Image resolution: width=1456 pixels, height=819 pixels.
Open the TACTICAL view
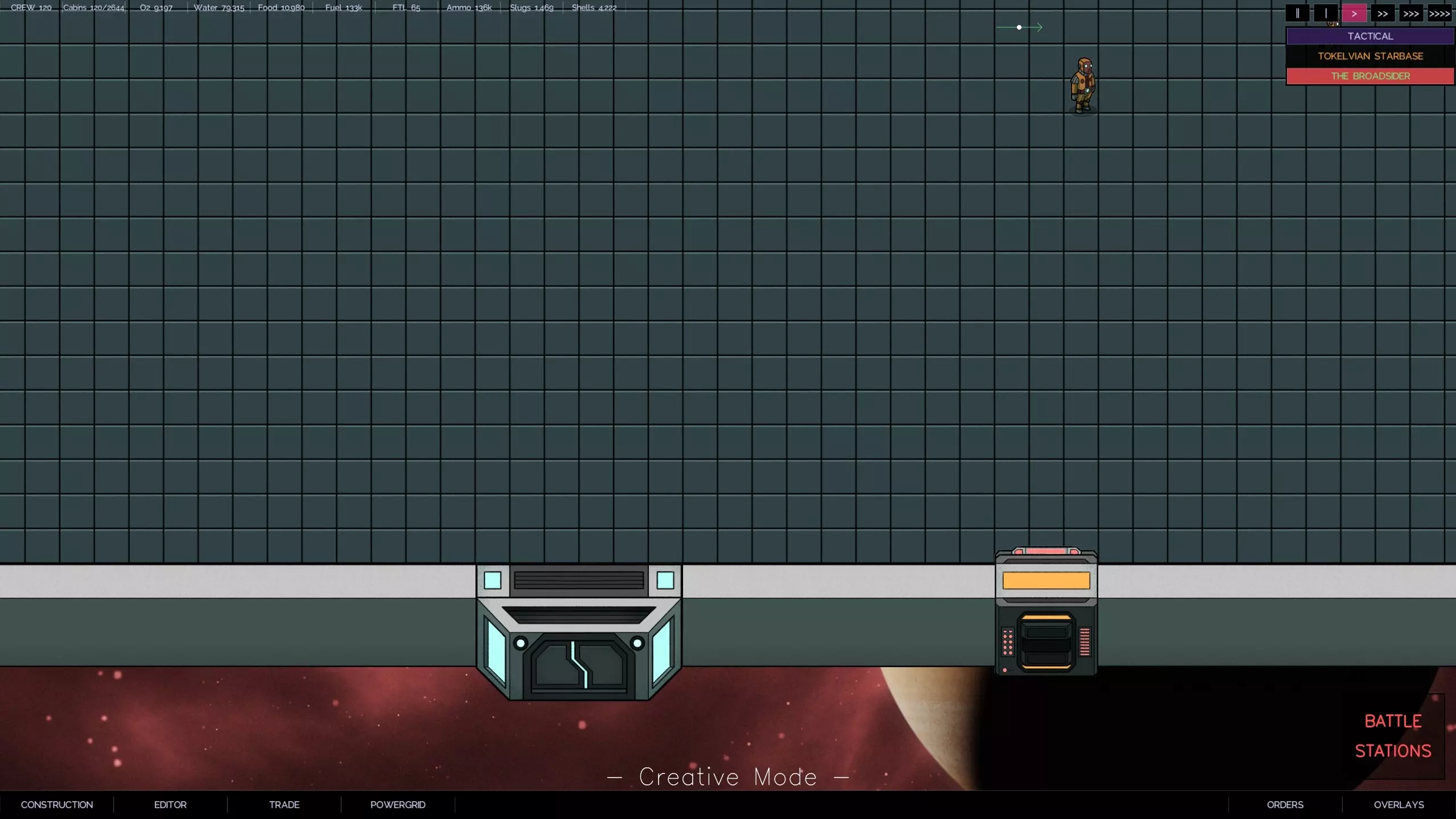(x=1370, y=36)
